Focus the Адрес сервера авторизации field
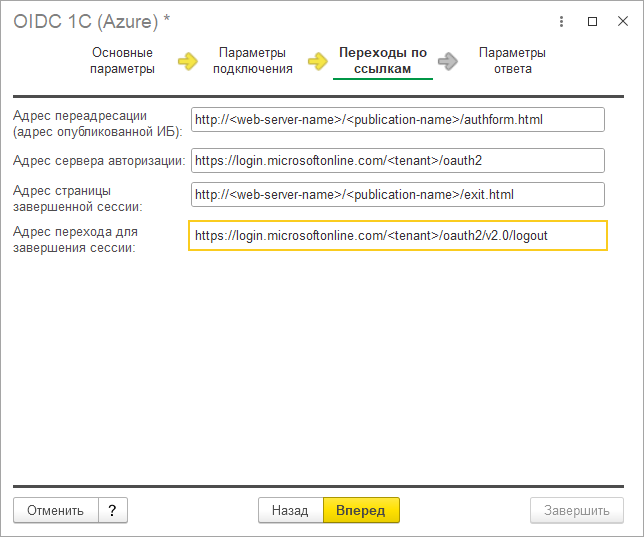Image resolution: width=644 pixels, height=537 pixels. click(398, 160)
